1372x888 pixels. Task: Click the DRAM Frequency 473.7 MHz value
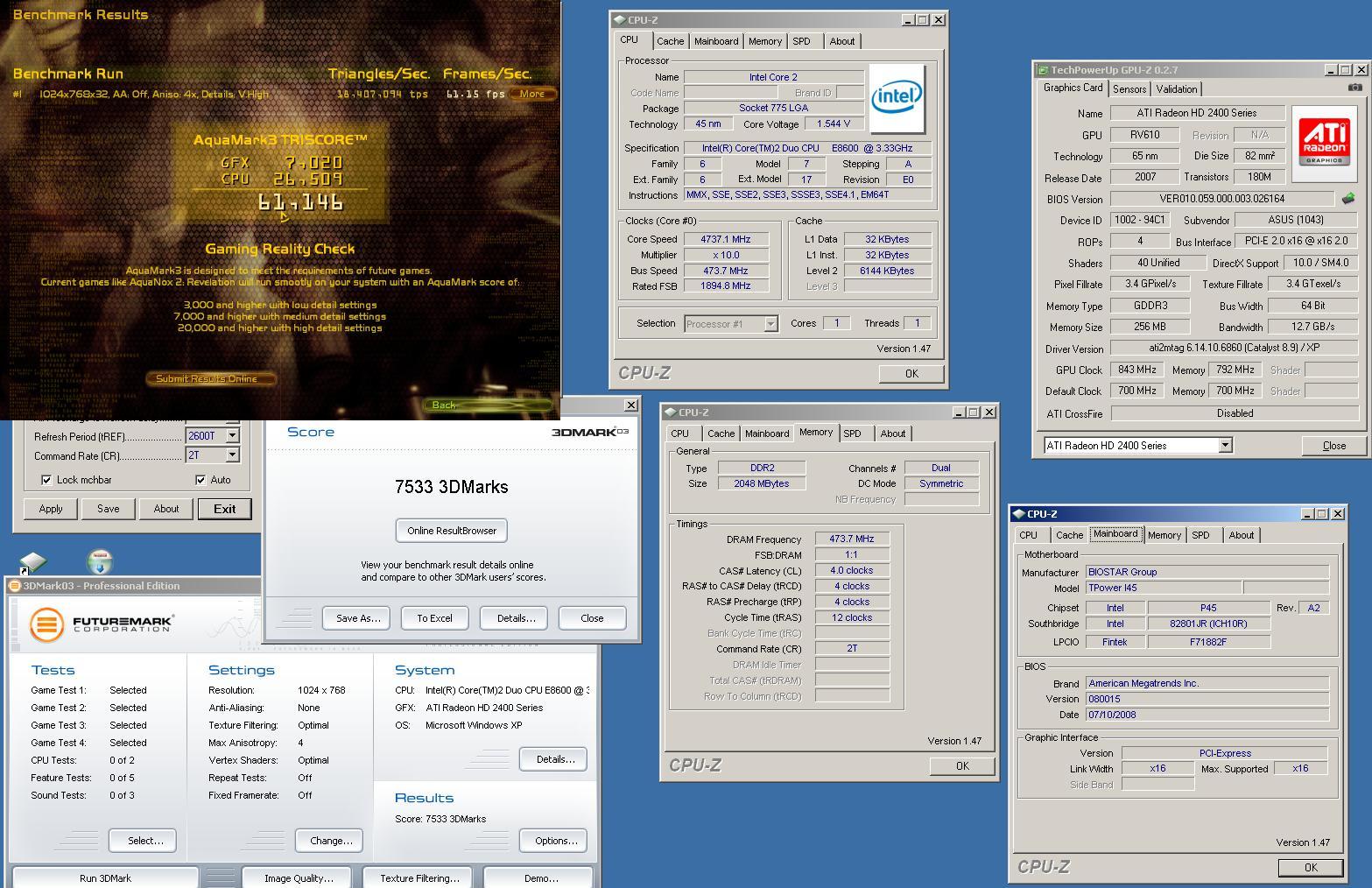(x=852, y=539)
